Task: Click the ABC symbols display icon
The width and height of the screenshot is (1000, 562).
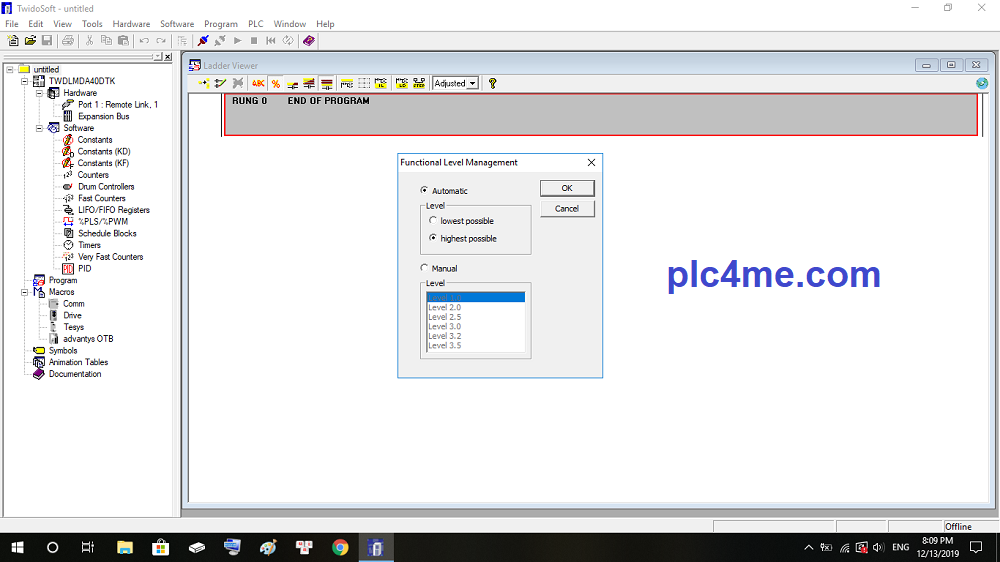Action: click(x=258, y=84)
